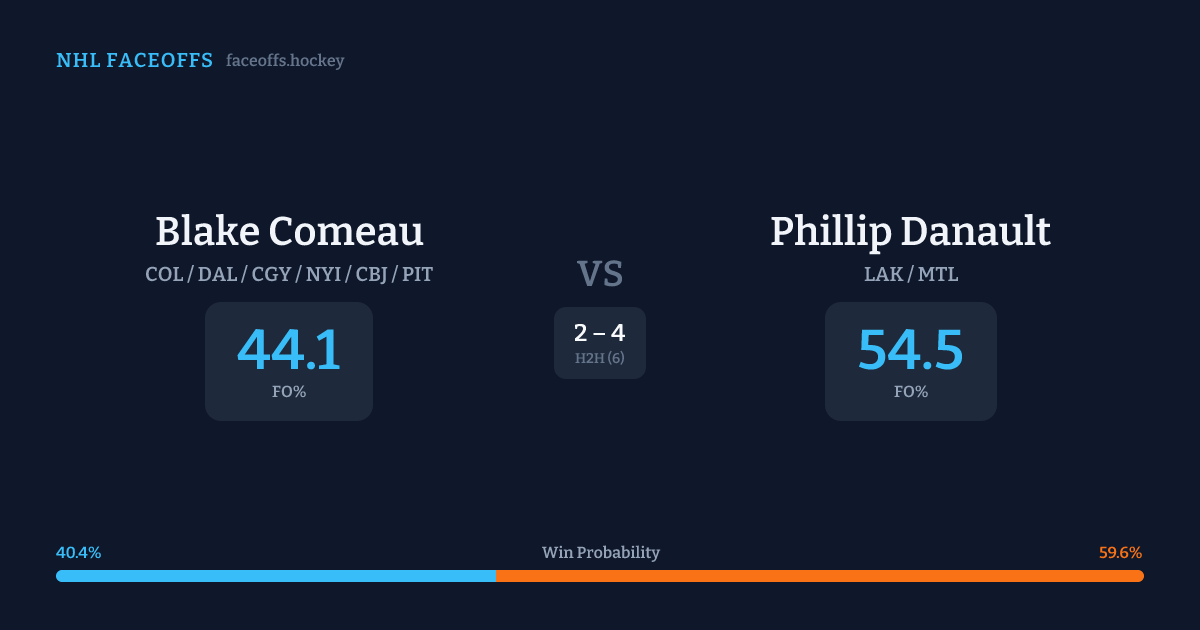Image resolution: width=1200 pixels, height=630 pixels.
Task: Click the PIT team abbreviation
Action: click(417, 274)
